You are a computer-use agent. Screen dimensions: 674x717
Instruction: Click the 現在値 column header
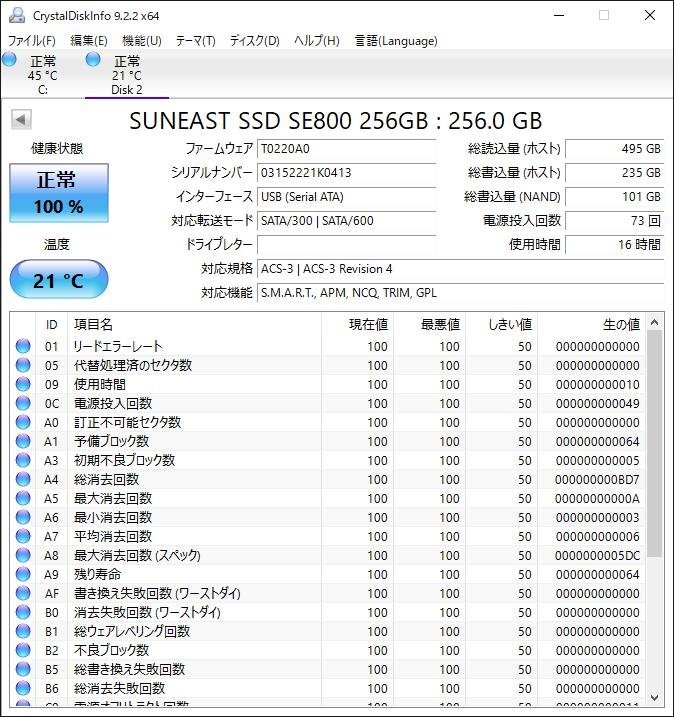(x=358, y=325)
